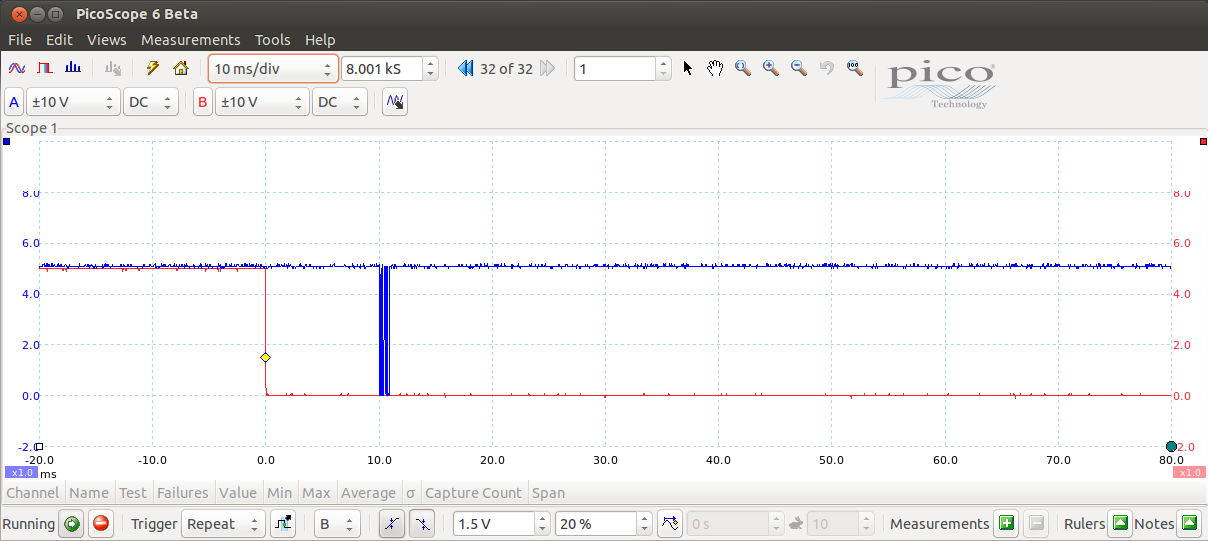
Task: Click the auto setup lightning icon
Action: click(152, 68)
